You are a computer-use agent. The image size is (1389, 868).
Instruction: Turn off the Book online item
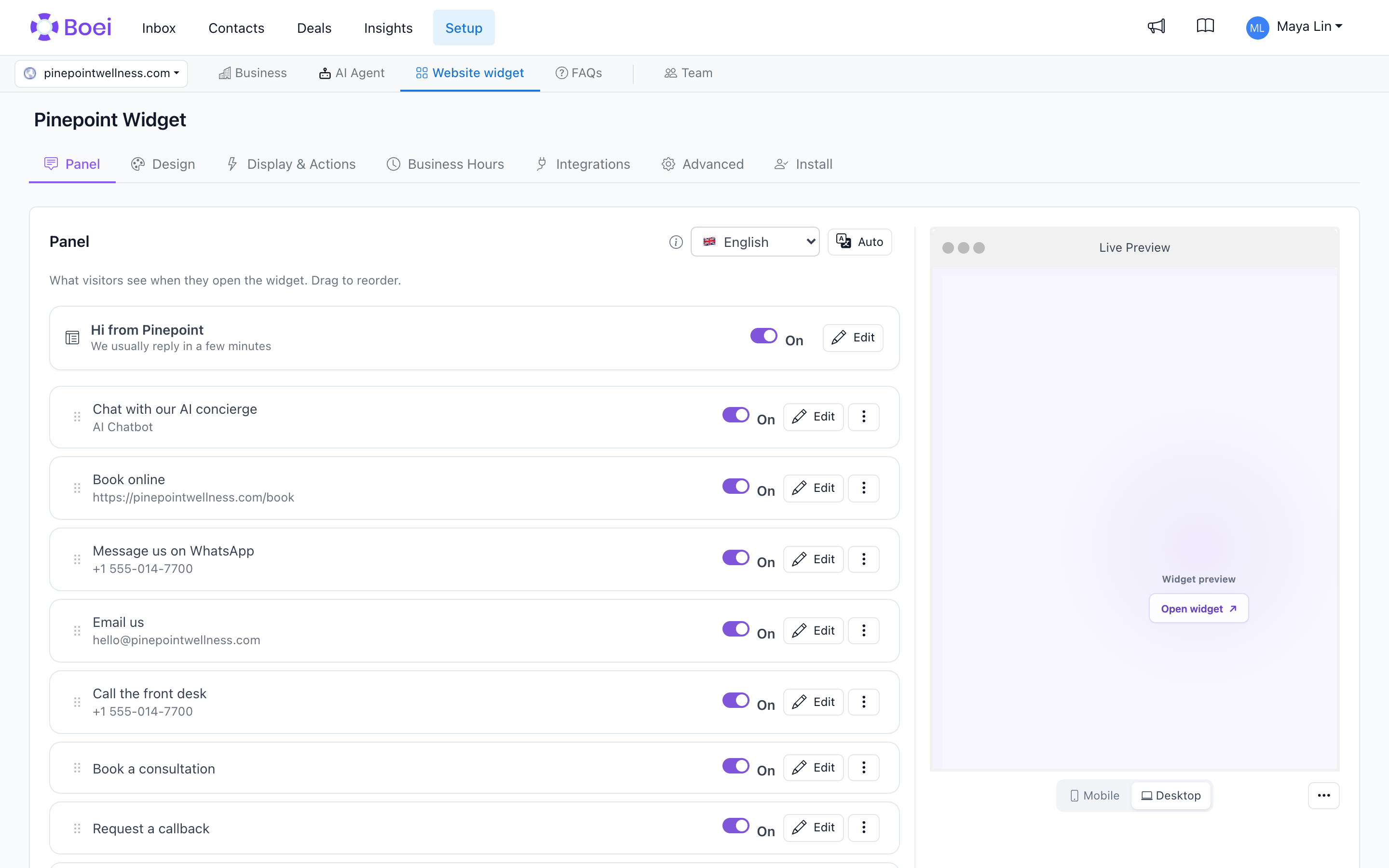coord(735,486)
